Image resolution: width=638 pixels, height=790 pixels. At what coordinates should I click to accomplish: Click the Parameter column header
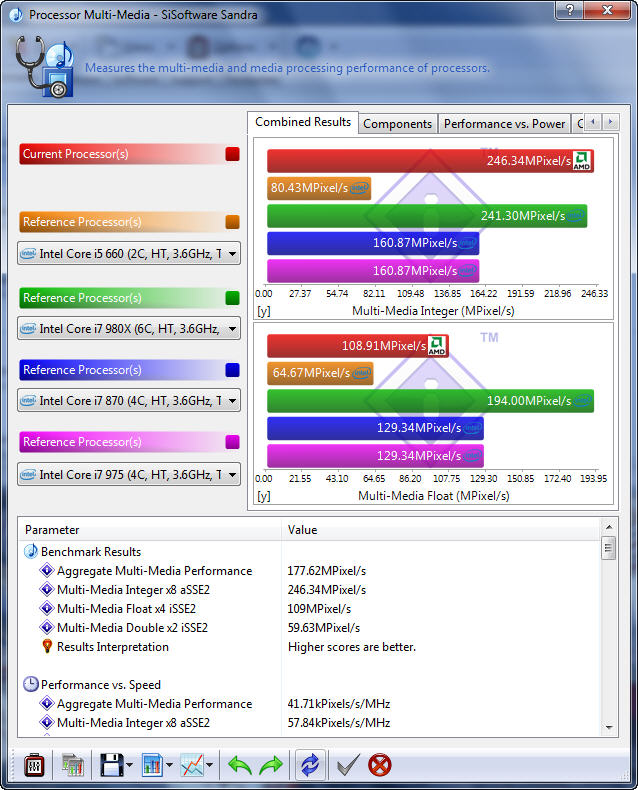click(150, 530)
